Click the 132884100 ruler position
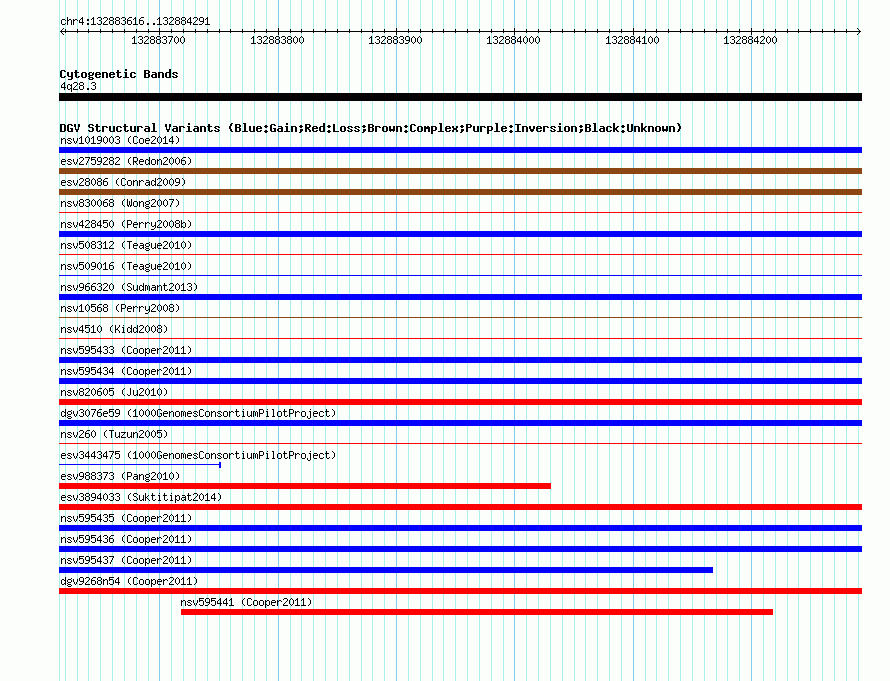The image size is (890, 681). click(x=632, y=40)
